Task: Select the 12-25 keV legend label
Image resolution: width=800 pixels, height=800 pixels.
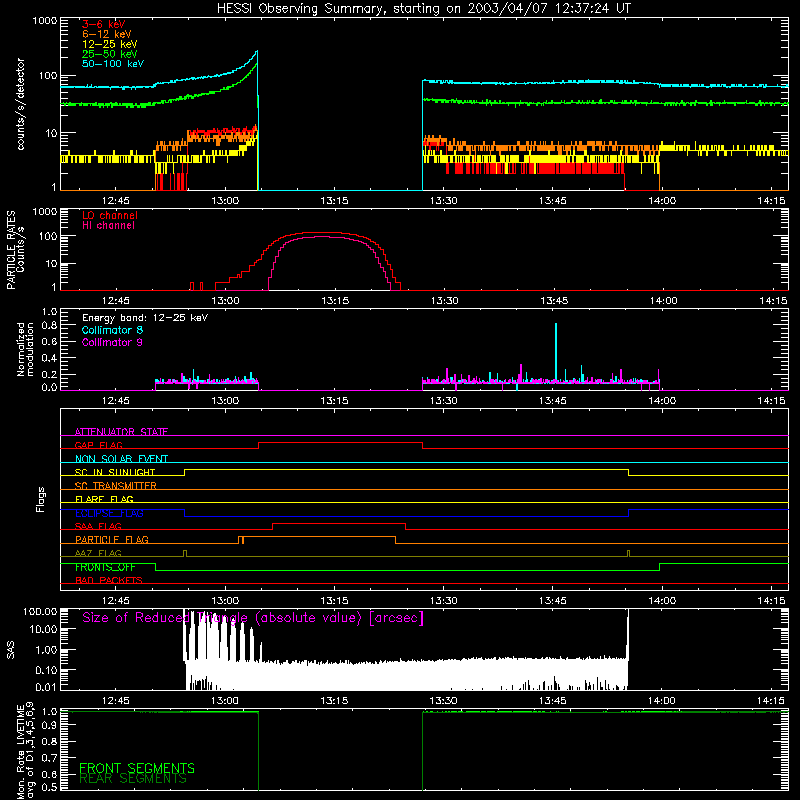Action: pyautogui.click(x=110, y=44)
